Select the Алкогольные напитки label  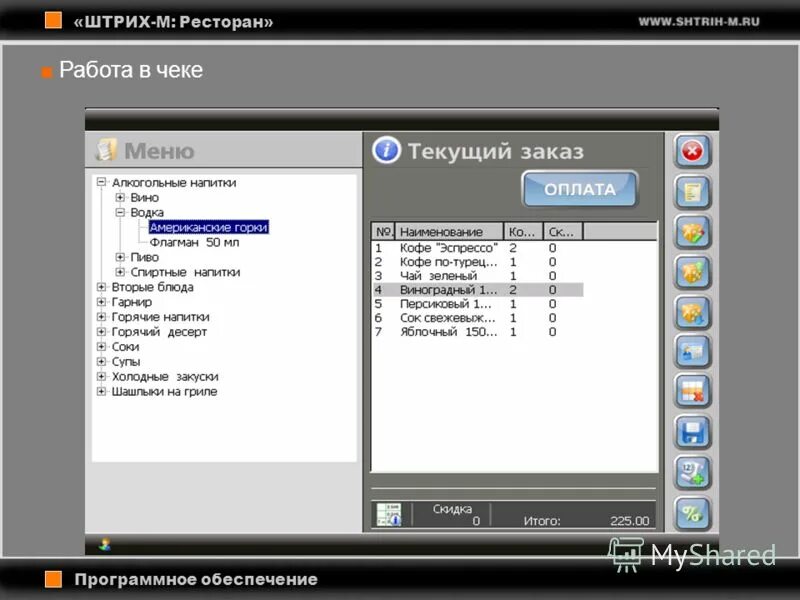[174, 183]
